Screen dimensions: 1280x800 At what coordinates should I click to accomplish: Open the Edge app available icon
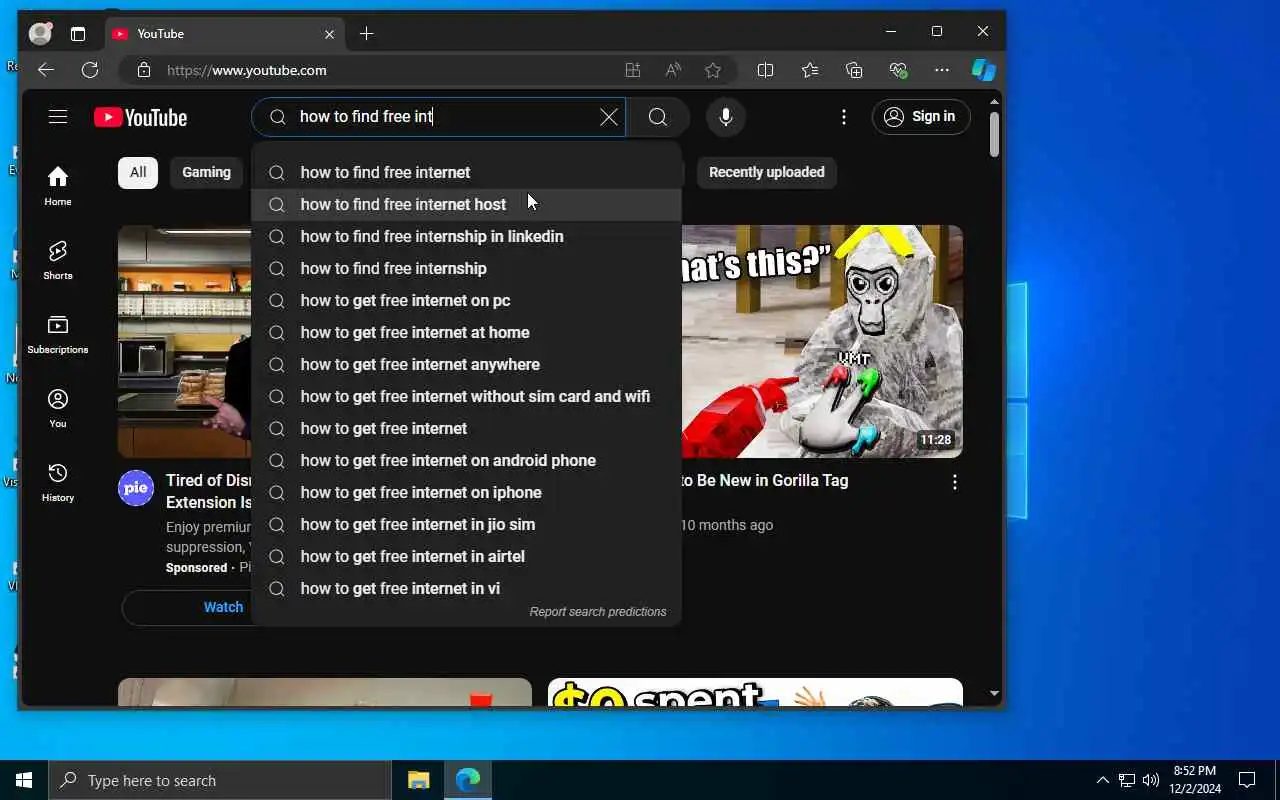[x=633, y=70]
